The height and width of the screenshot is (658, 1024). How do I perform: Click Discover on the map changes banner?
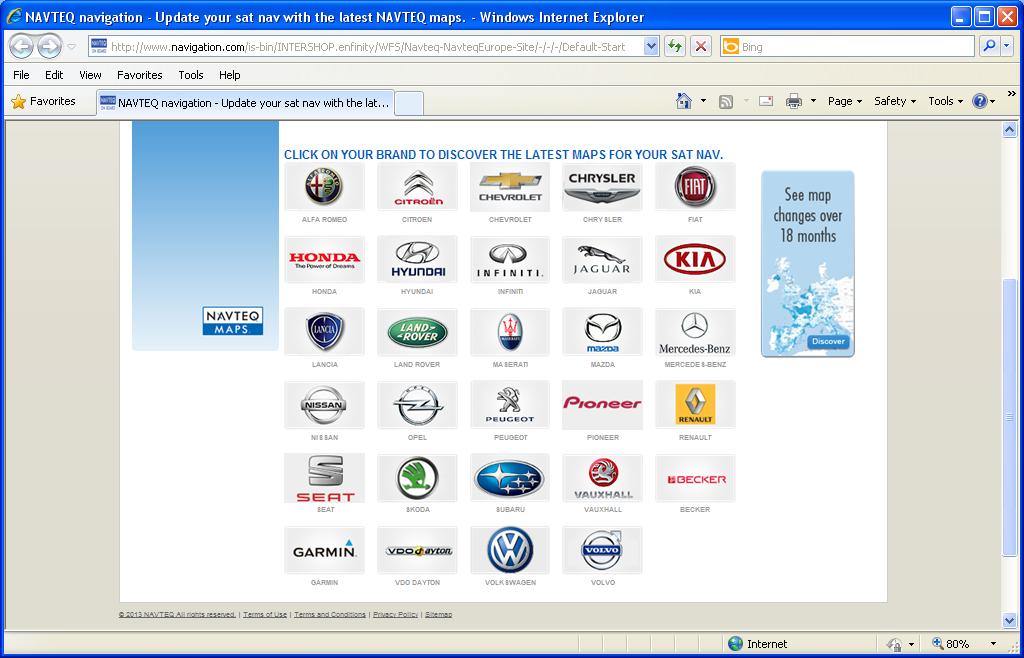pyautogui.click(x=828, y=342)
